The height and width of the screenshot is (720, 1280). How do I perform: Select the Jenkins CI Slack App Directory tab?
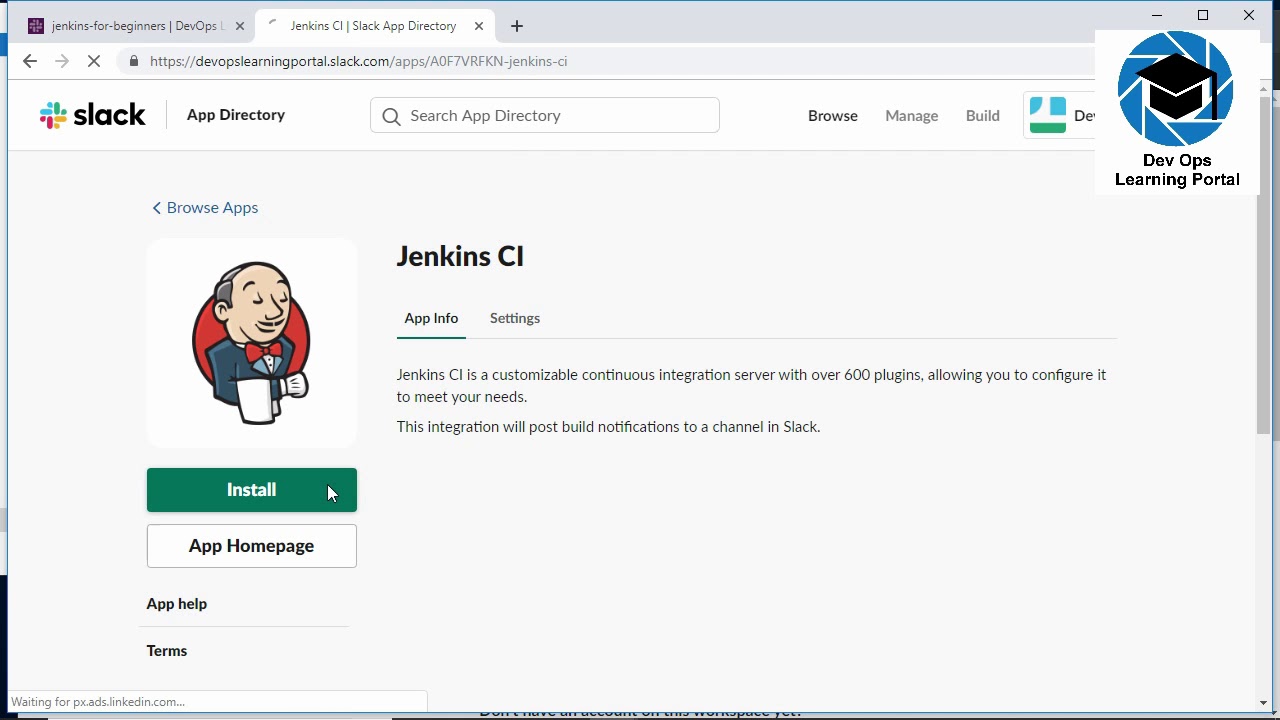[x=374, y=26]
